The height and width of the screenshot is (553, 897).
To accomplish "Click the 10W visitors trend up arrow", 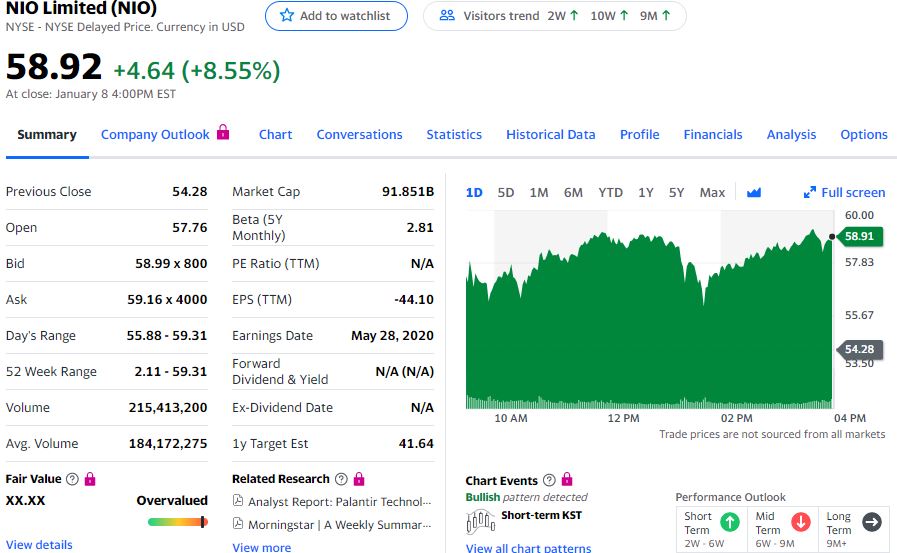I will tap(624, 15).
